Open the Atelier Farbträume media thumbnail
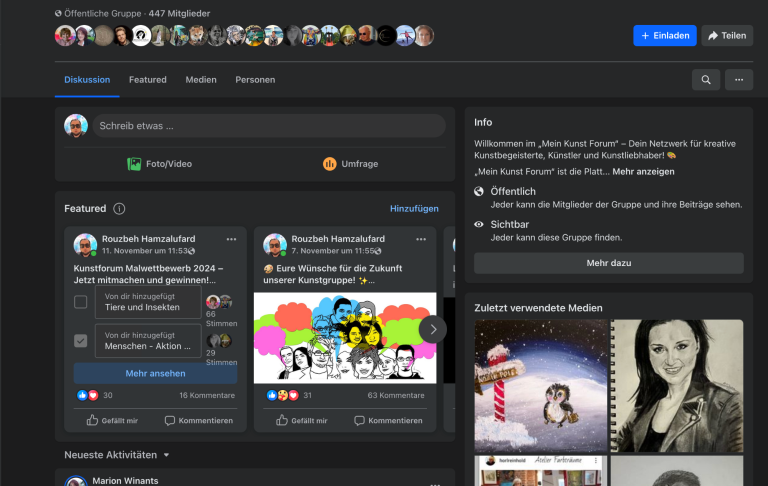Viewport: 768px width, 486px height. coord(541,470)
